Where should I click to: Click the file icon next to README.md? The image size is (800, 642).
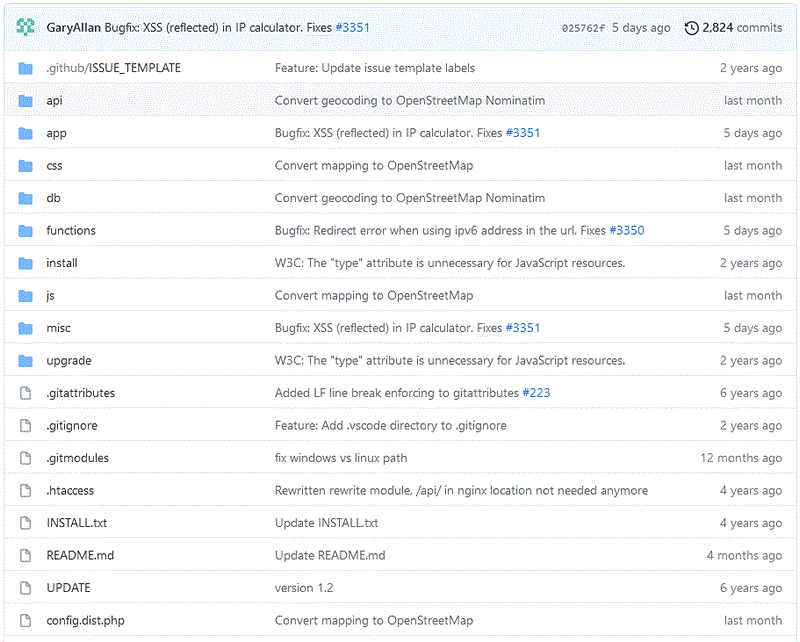26,556
